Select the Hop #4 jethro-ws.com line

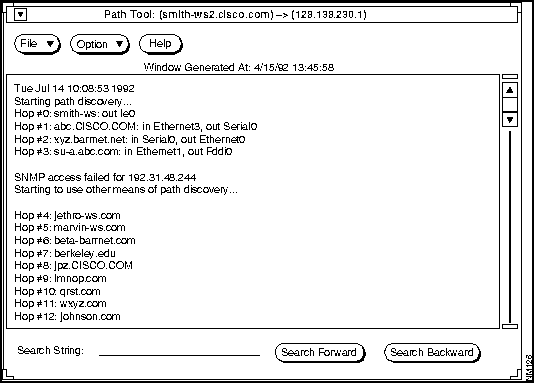coord(67,216)
